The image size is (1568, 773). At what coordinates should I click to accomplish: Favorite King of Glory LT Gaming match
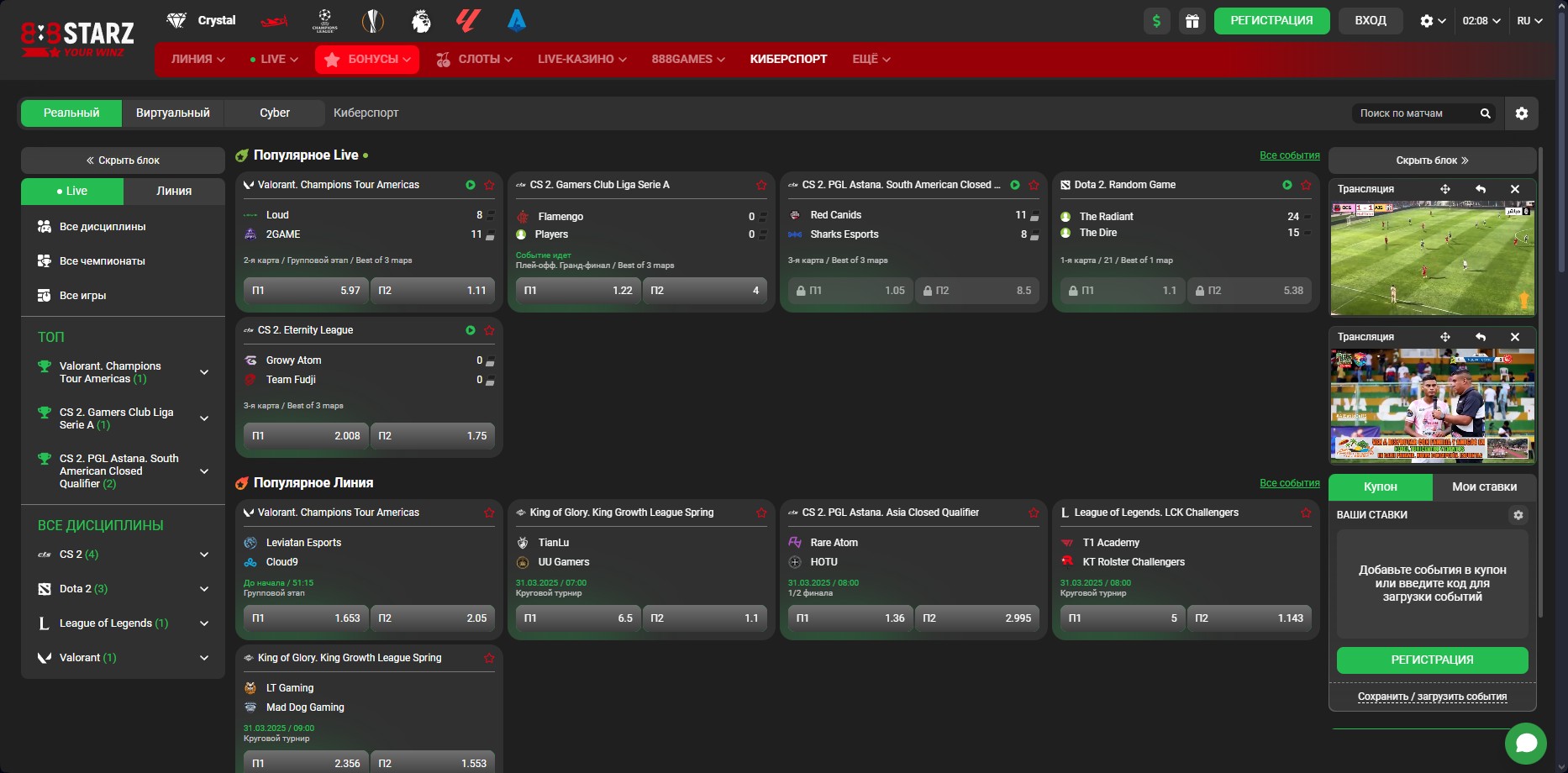pyautogui.click(x=489, y=658)
